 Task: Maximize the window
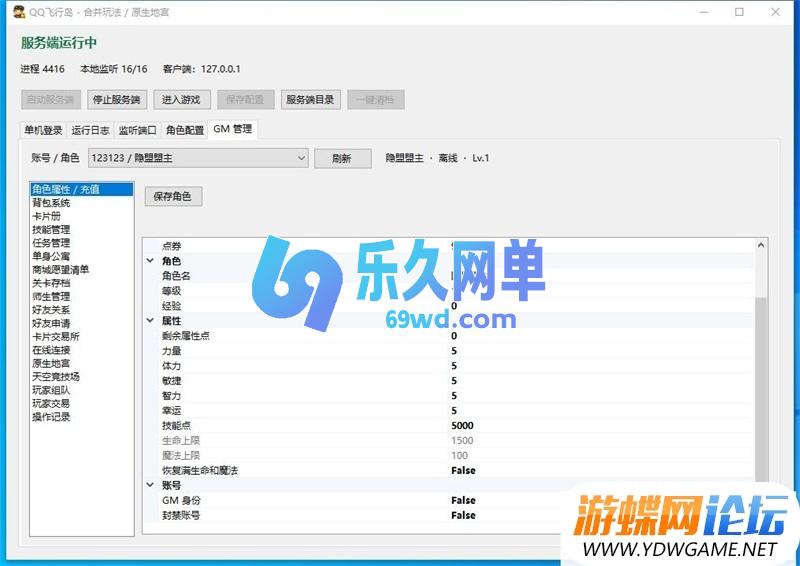pos(739,12)
